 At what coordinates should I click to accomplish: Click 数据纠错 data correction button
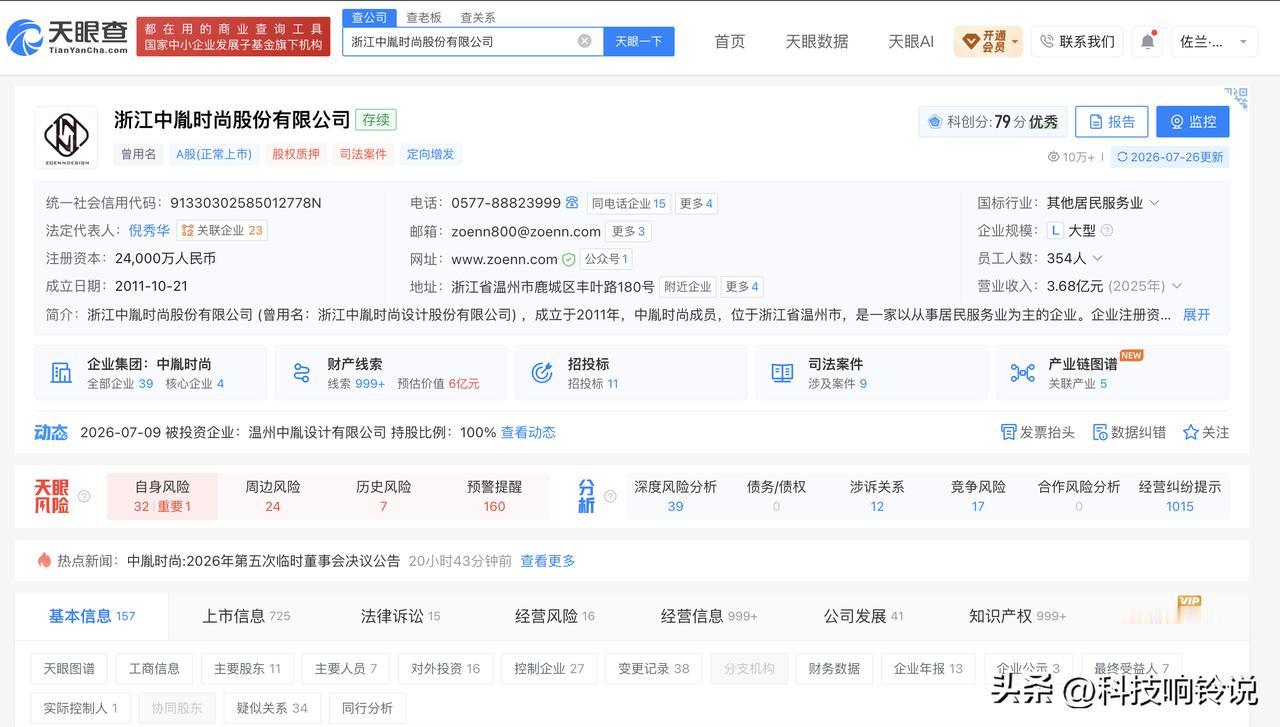(x=1129, y=432)
